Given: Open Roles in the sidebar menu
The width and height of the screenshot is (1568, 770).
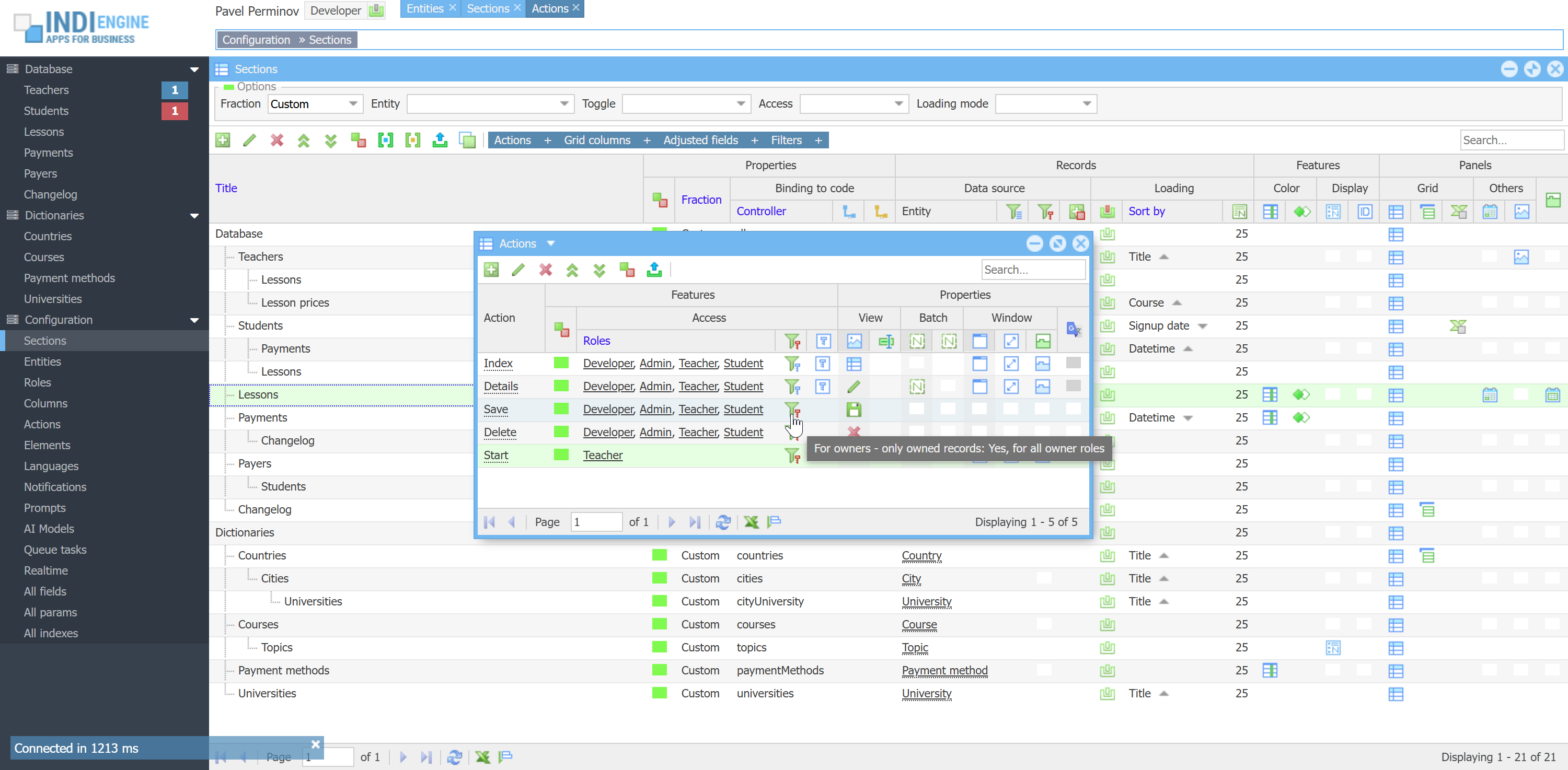Looking at the screenshot, I should tap(37, 382).
